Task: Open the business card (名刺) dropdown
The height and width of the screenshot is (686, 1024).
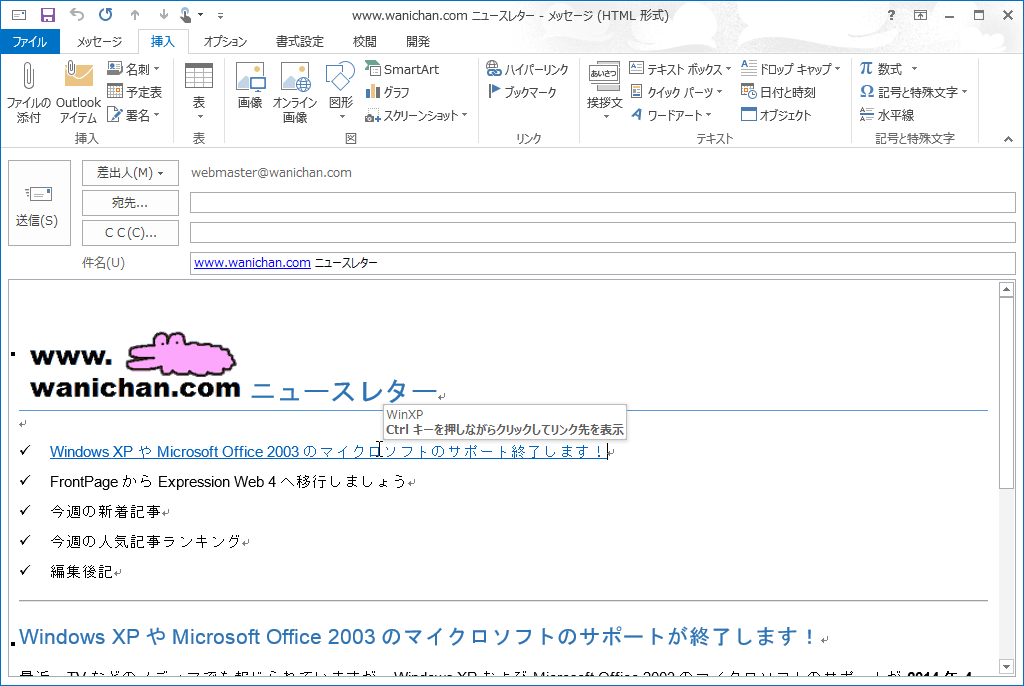Action: point(134,69)
